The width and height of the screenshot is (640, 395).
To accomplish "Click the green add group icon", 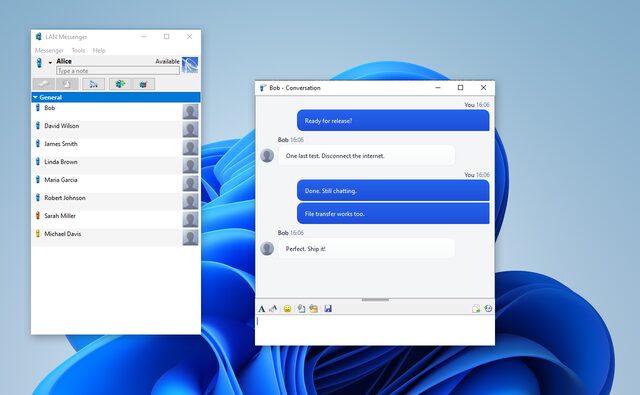I will click(x=120, y=84).
